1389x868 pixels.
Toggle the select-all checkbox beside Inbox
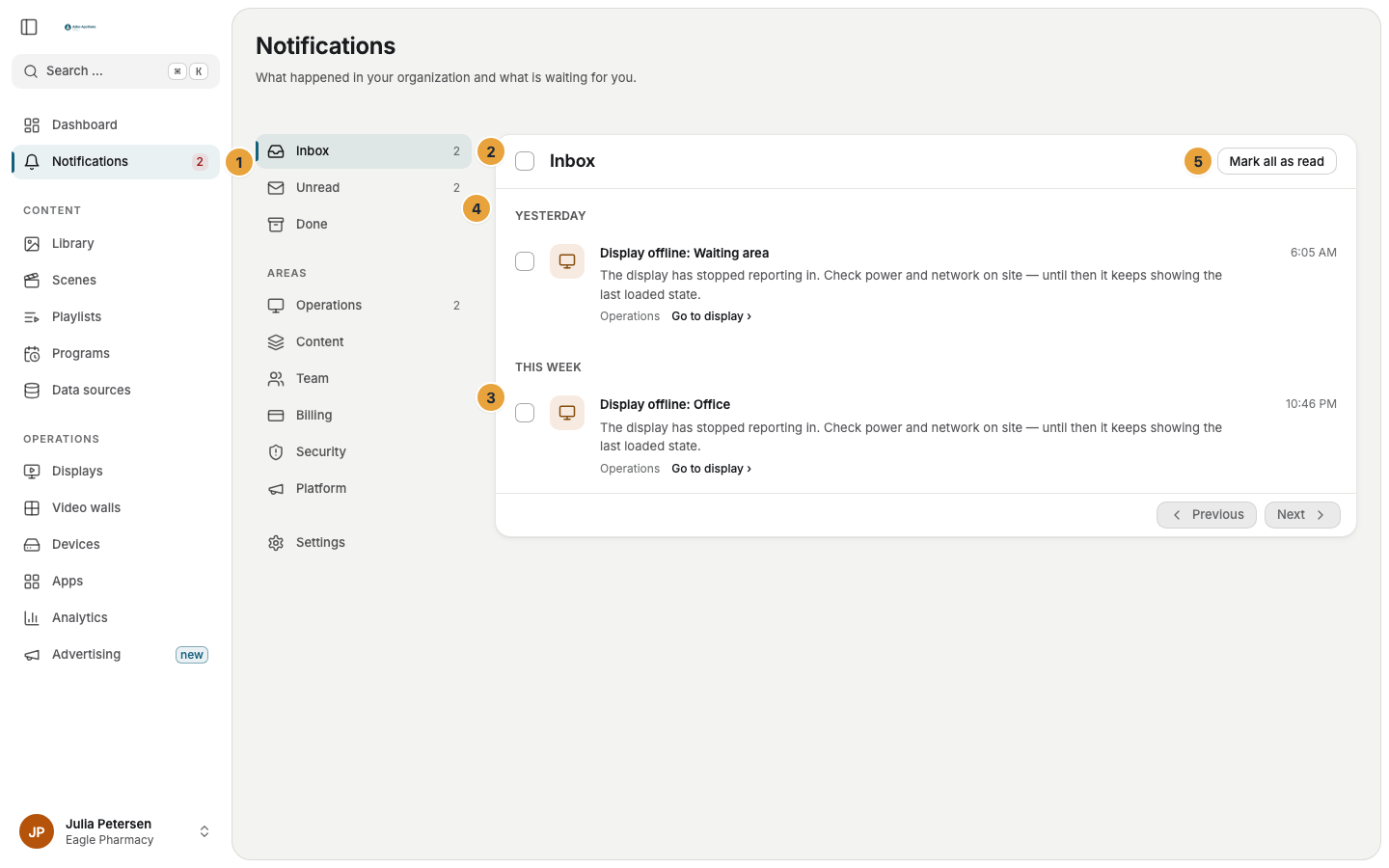point(525,161)
